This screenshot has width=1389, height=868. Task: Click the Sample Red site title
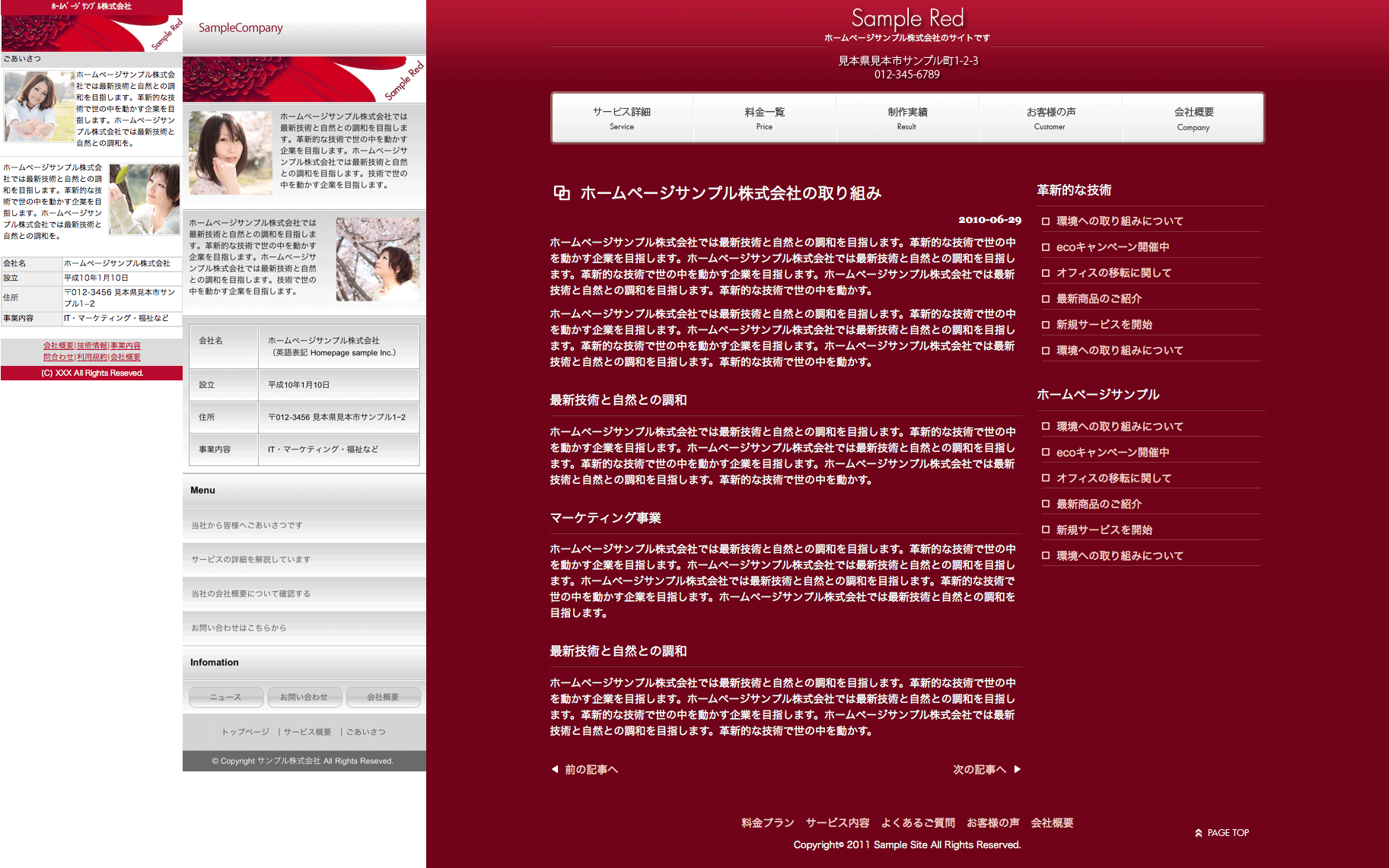click(x=907, y=18)
